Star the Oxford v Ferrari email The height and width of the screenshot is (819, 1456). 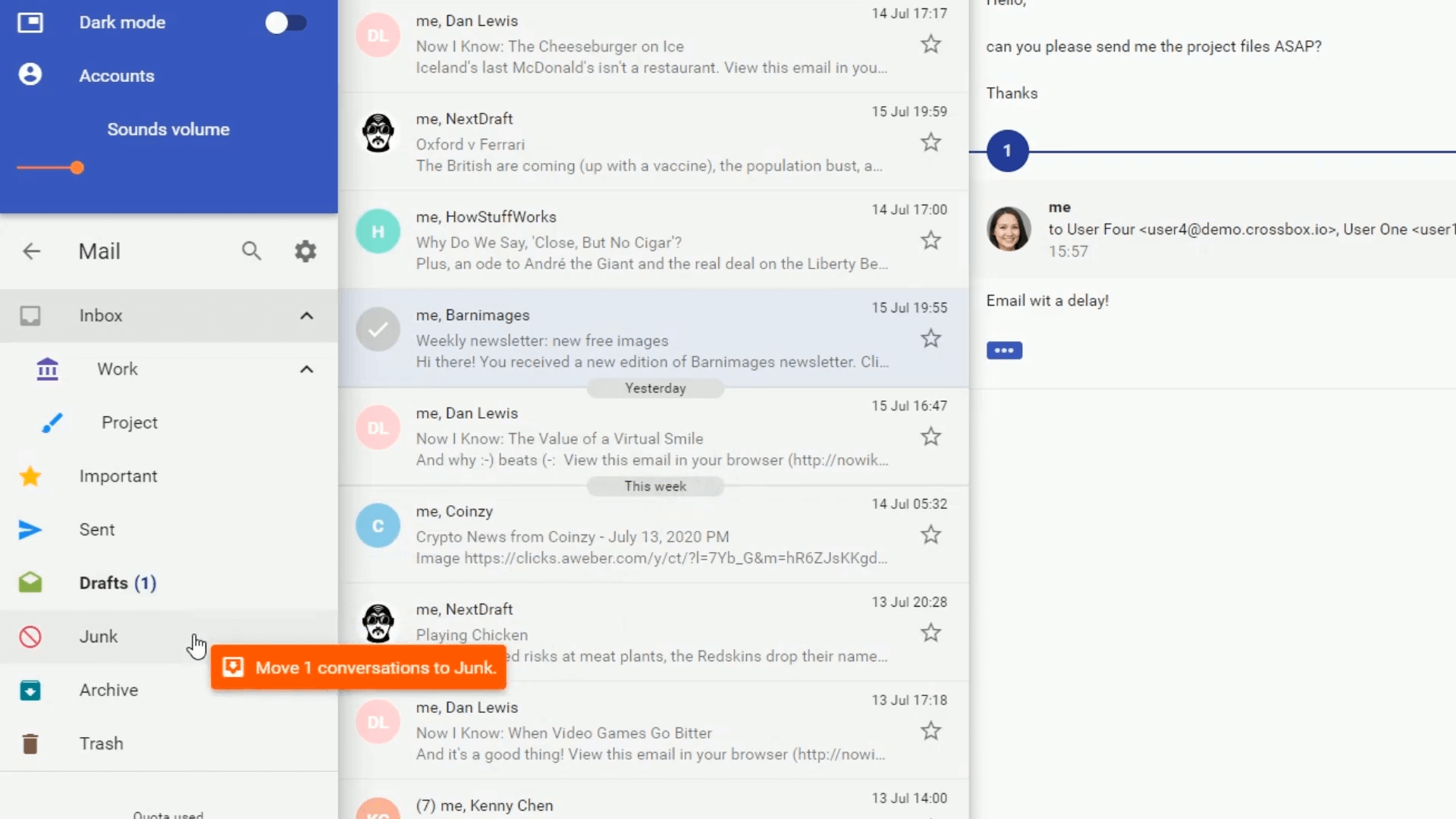(931, 142)
